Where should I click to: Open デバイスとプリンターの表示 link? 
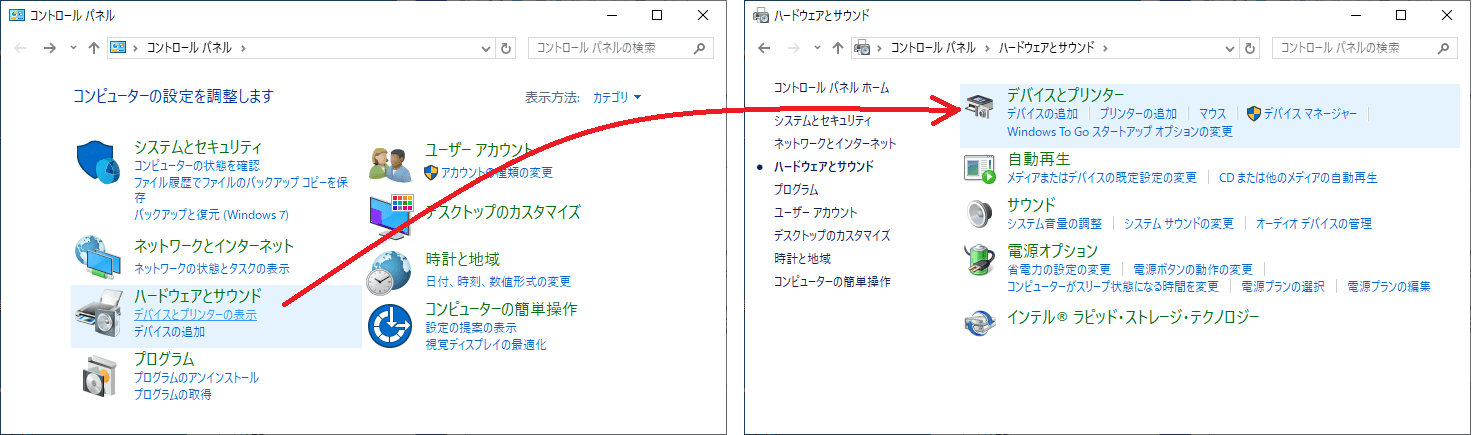(x=195, y=315)
